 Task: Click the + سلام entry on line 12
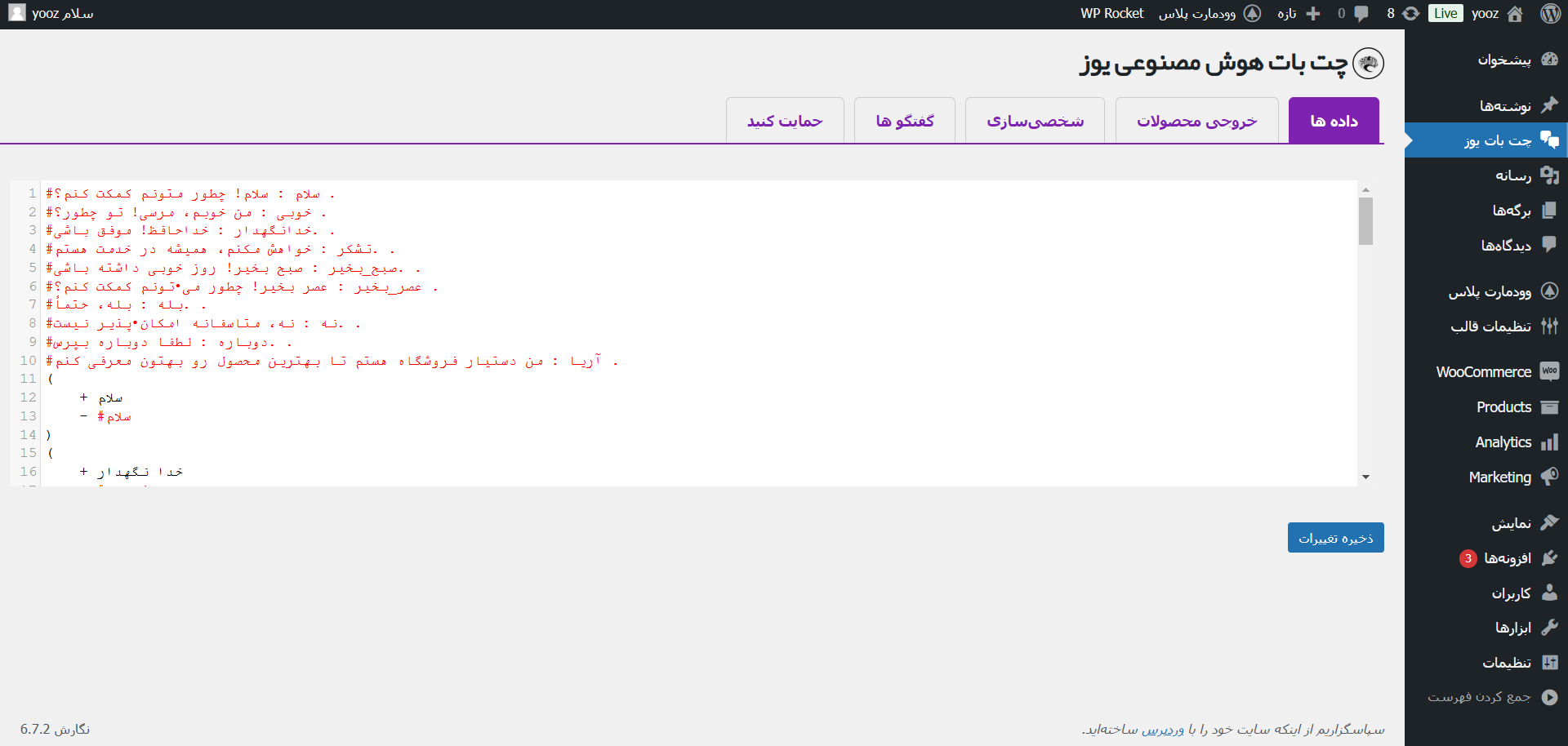[x=101, y=397]
